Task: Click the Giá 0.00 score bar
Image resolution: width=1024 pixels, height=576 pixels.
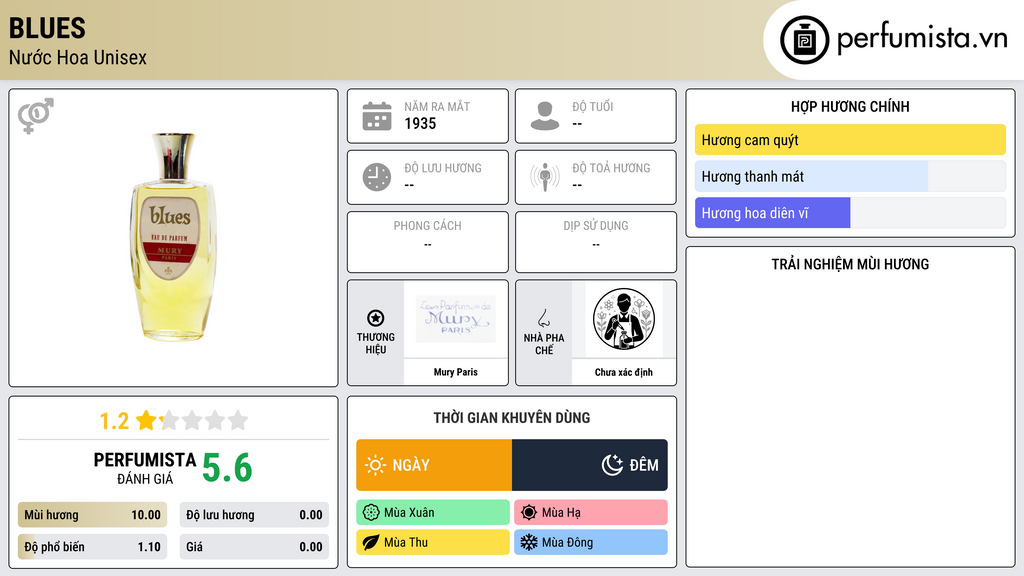Action: (254, 547)
